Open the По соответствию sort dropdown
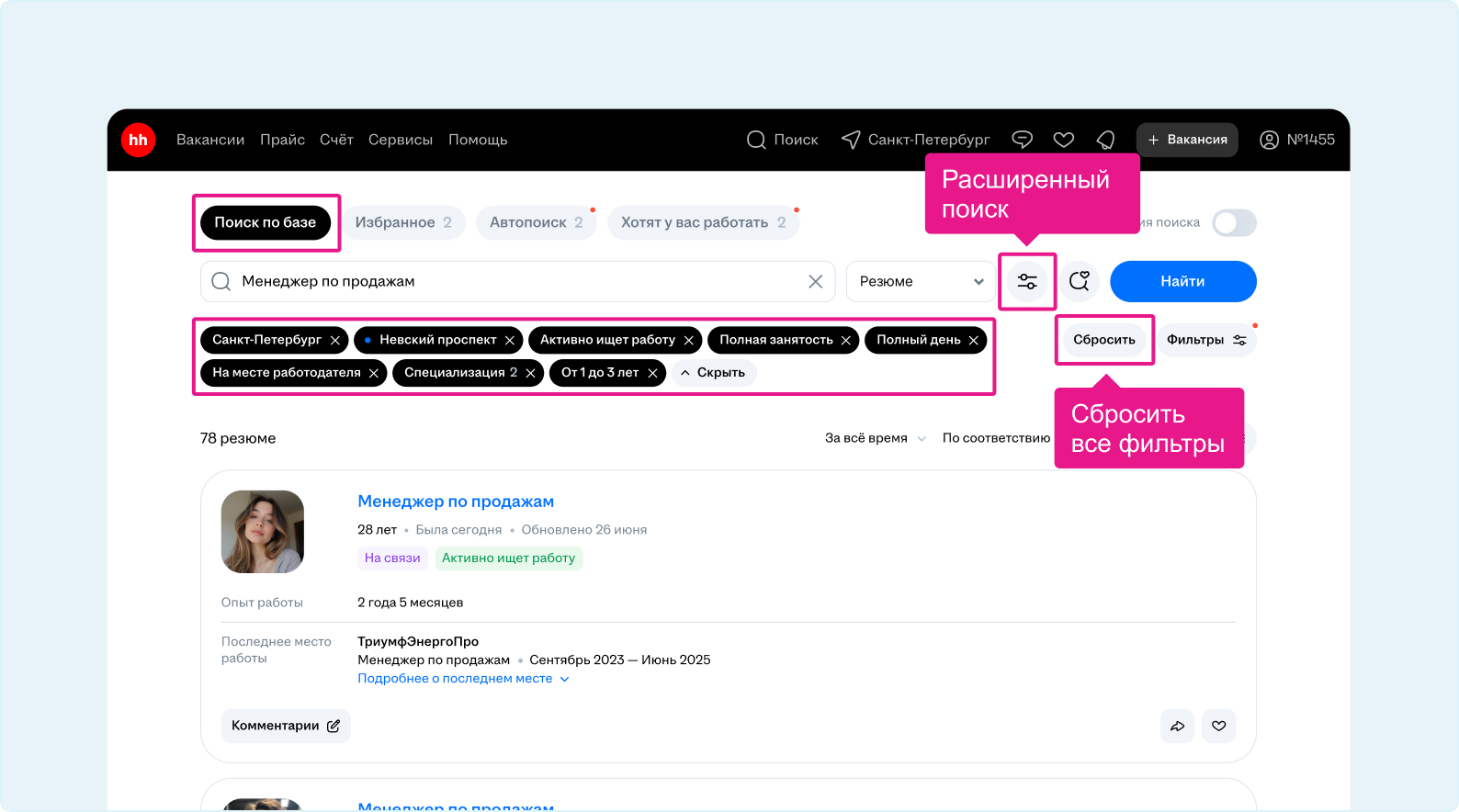This screenshot has height=812, width=1459. 996,438
